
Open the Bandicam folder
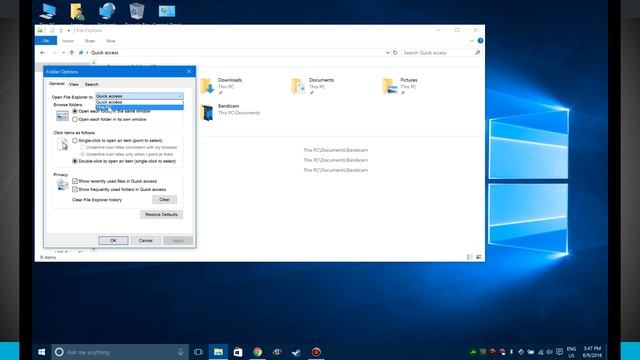[x=230, y=112]
